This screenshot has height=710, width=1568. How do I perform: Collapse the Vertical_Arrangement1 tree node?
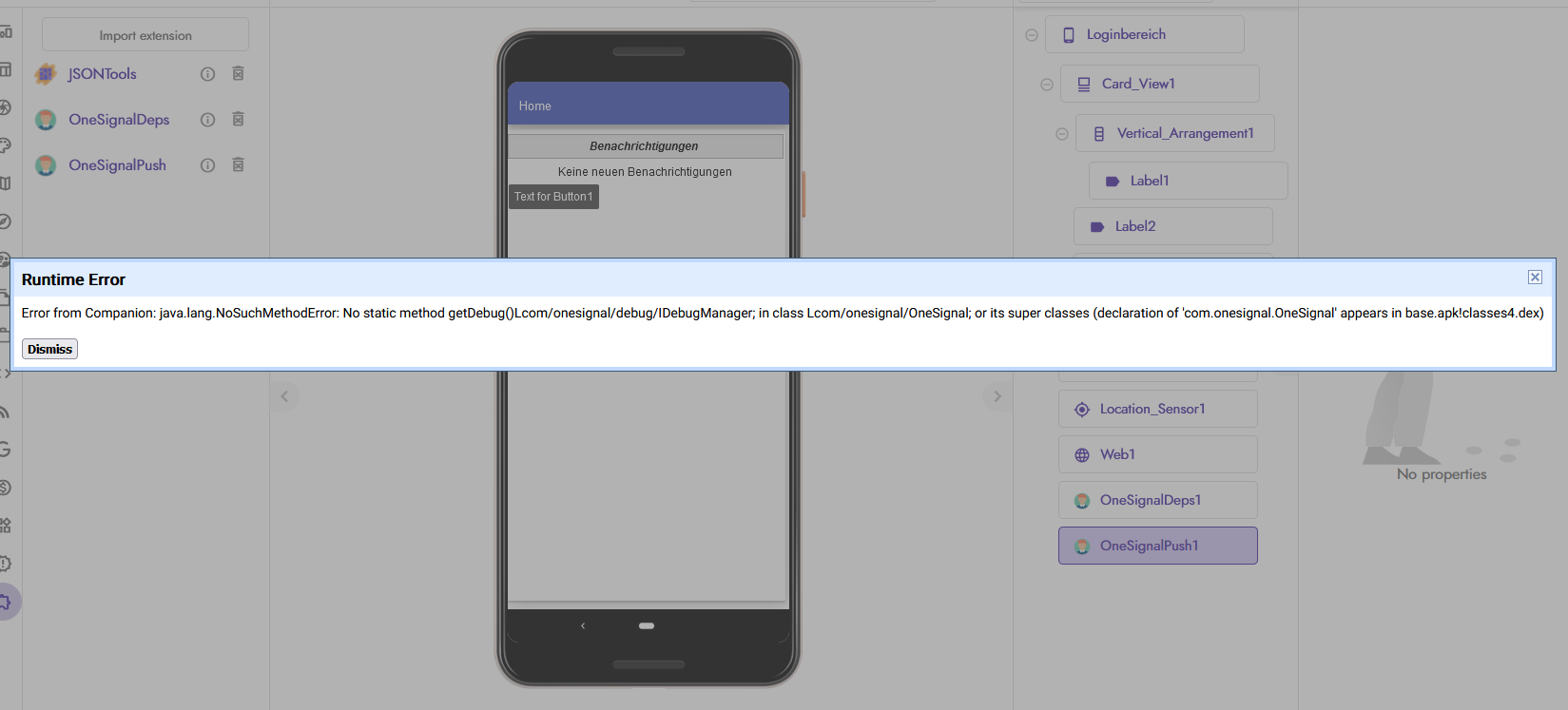[1062, 134]
